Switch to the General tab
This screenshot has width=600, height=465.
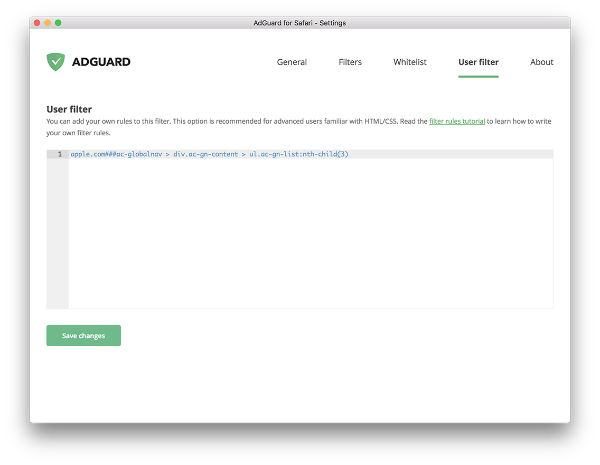(291, 62)
